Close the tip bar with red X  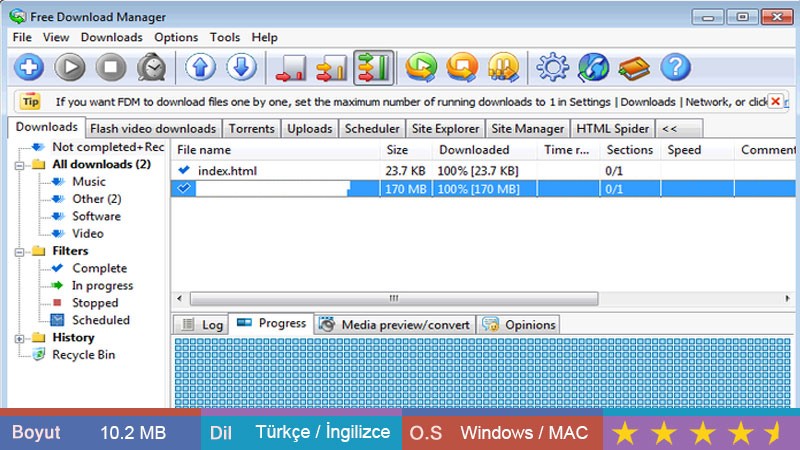pyautogui.click(x=776, y=101)
